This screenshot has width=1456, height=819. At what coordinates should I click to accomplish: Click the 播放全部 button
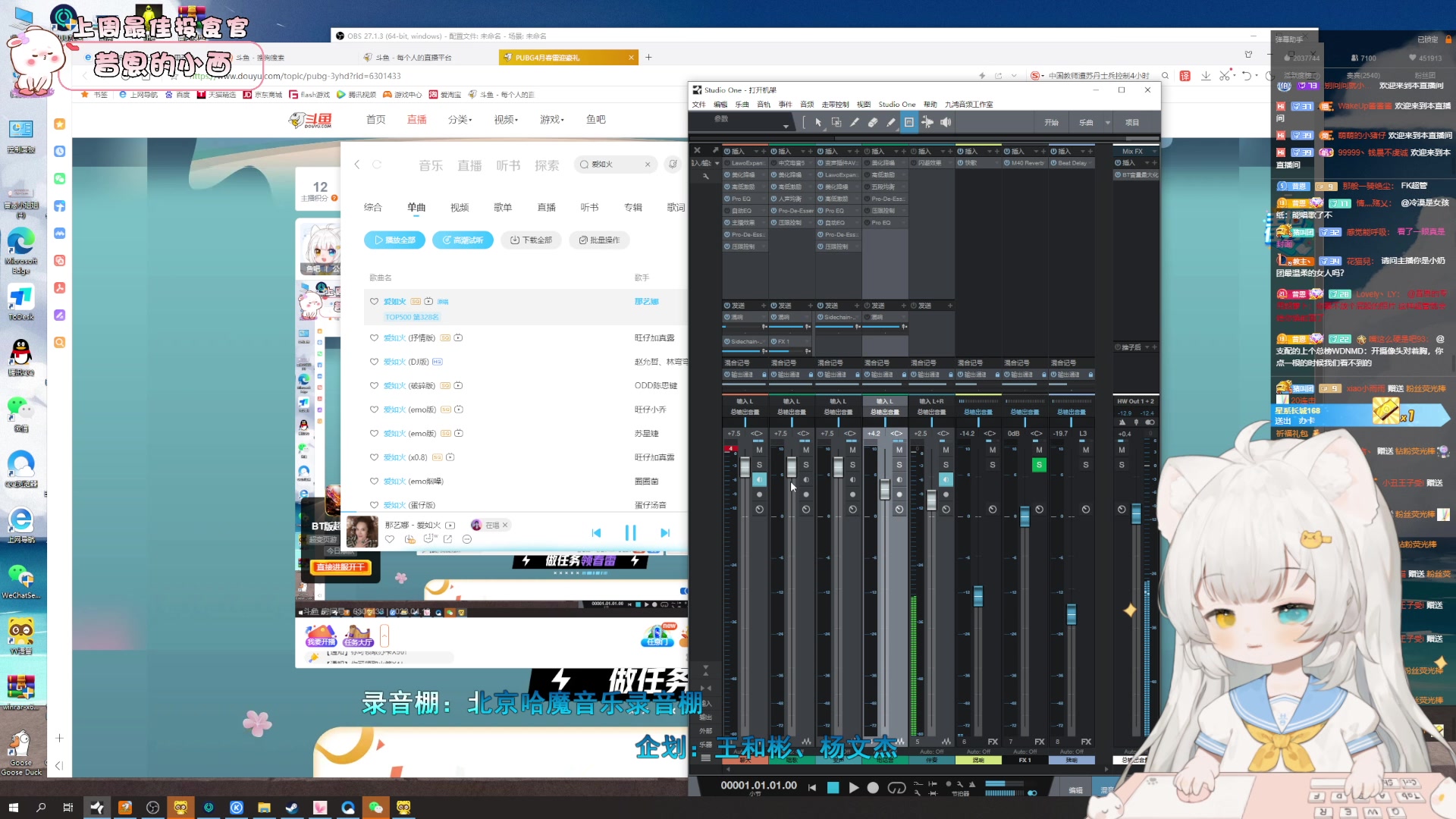394,240
